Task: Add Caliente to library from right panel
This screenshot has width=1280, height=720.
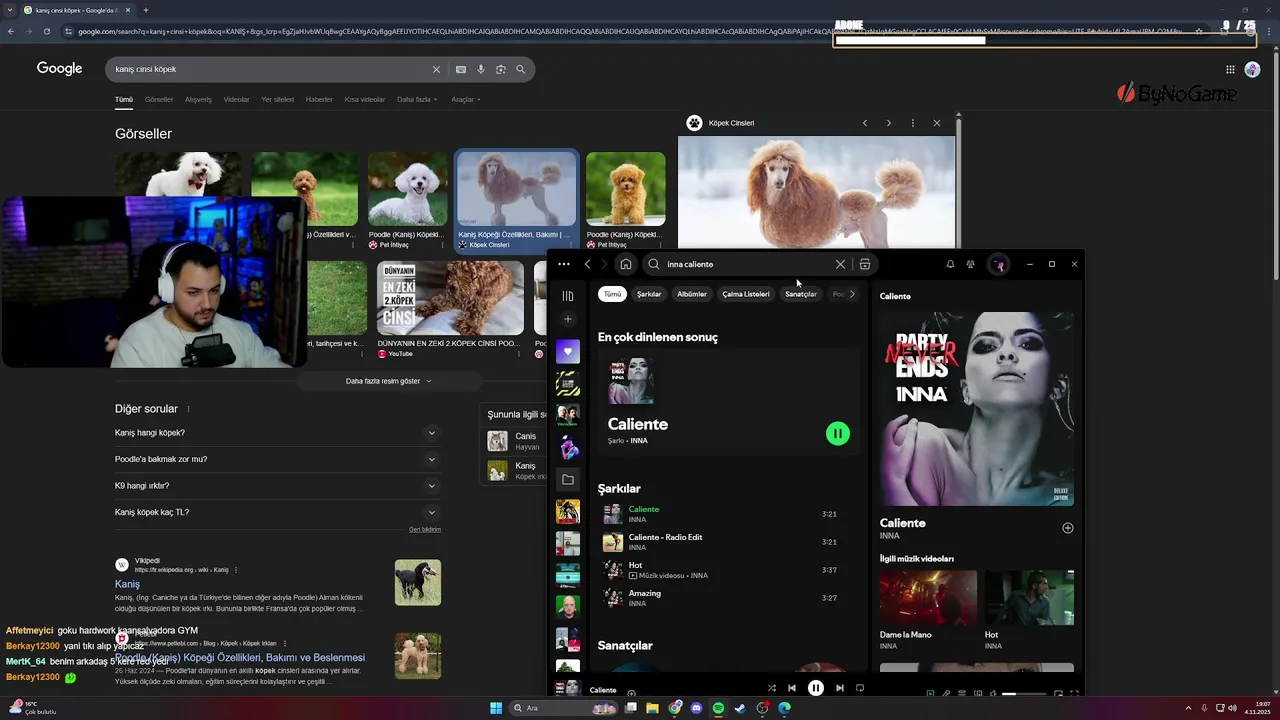Action: [1067, 528]
